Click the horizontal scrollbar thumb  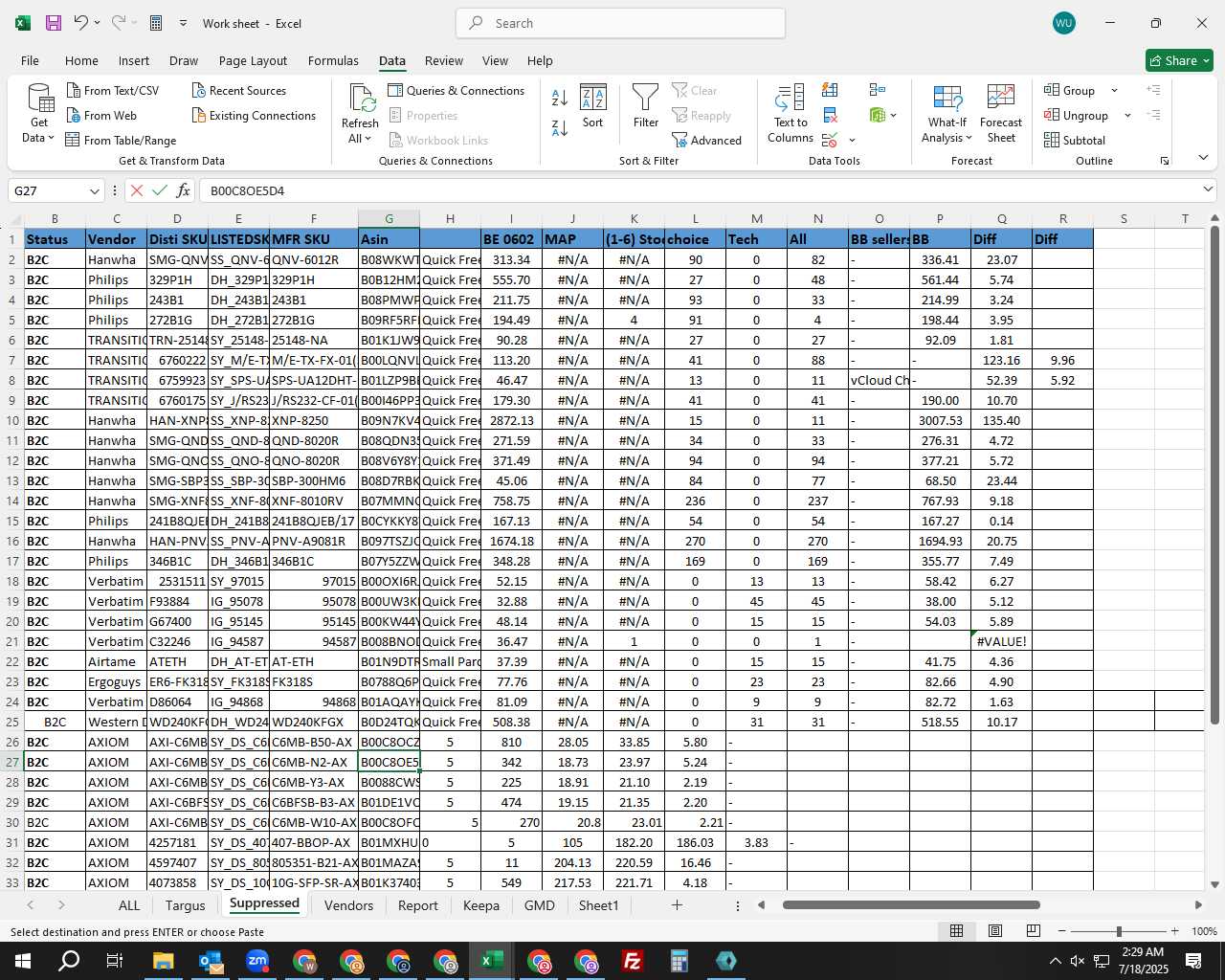[x=911, y=904]
